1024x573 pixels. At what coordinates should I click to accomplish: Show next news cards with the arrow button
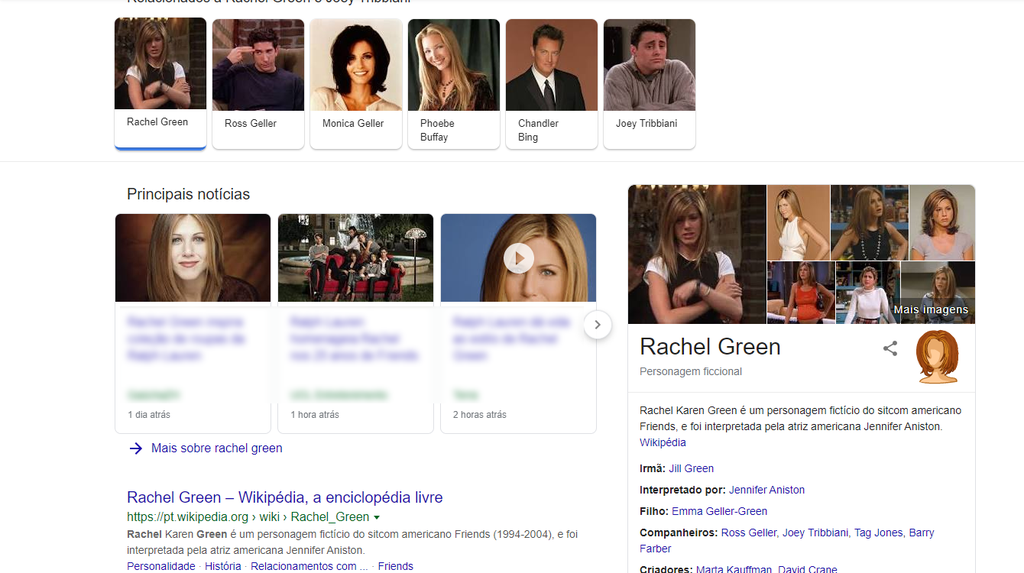[597, 325]
